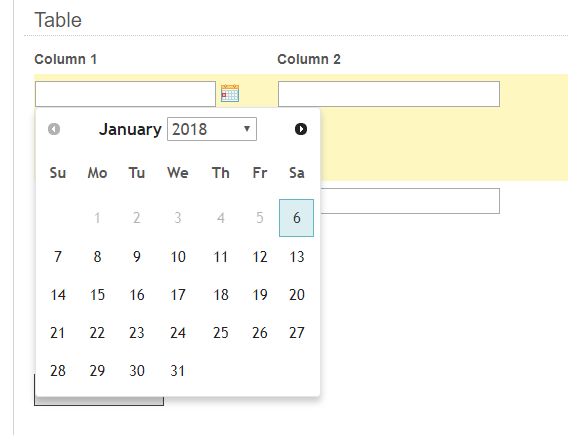The width and height of the screenshot is (568, 435).
Task: Focus the Column 1 date input
Action: click(125, 94)
